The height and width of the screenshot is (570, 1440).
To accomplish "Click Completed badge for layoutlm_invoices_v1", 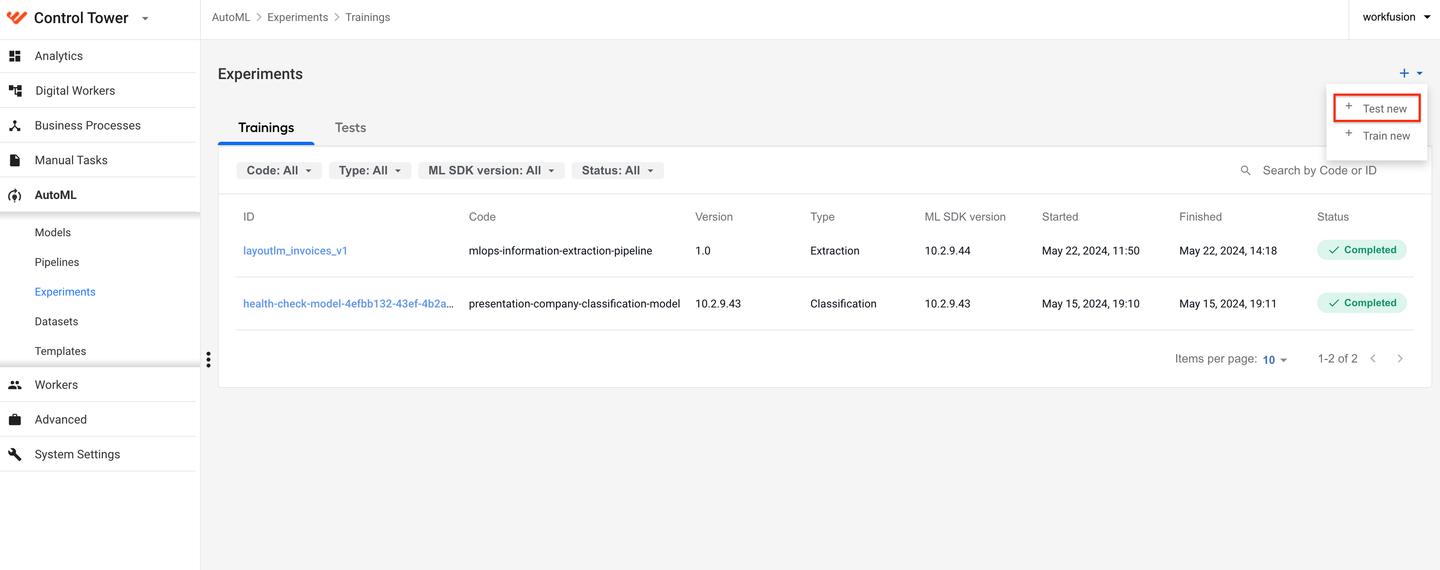I will click(1362, 250).
